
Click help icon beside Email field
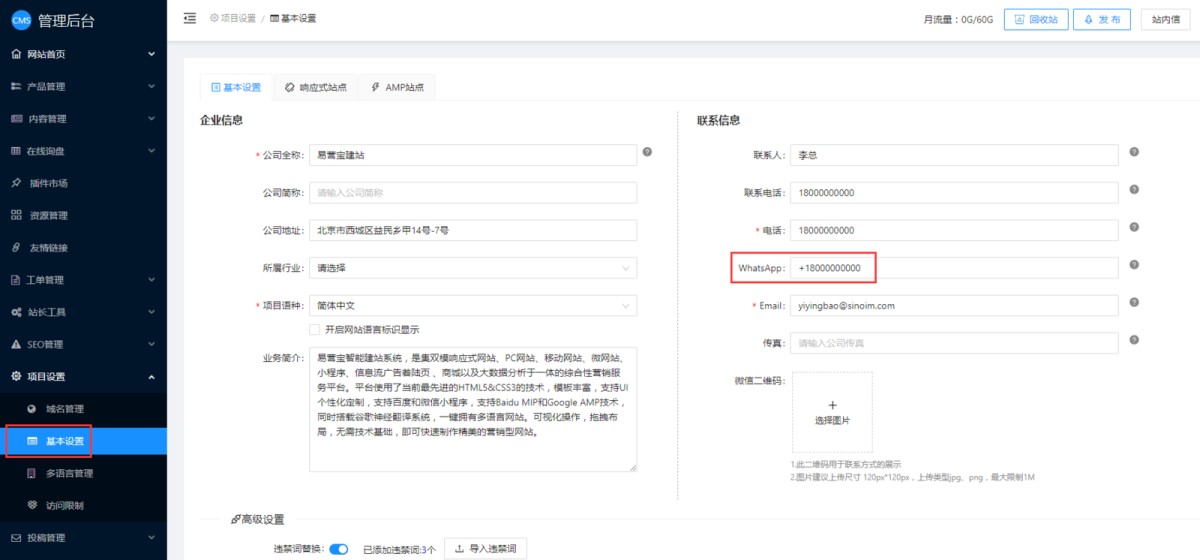click(1134, 302)
